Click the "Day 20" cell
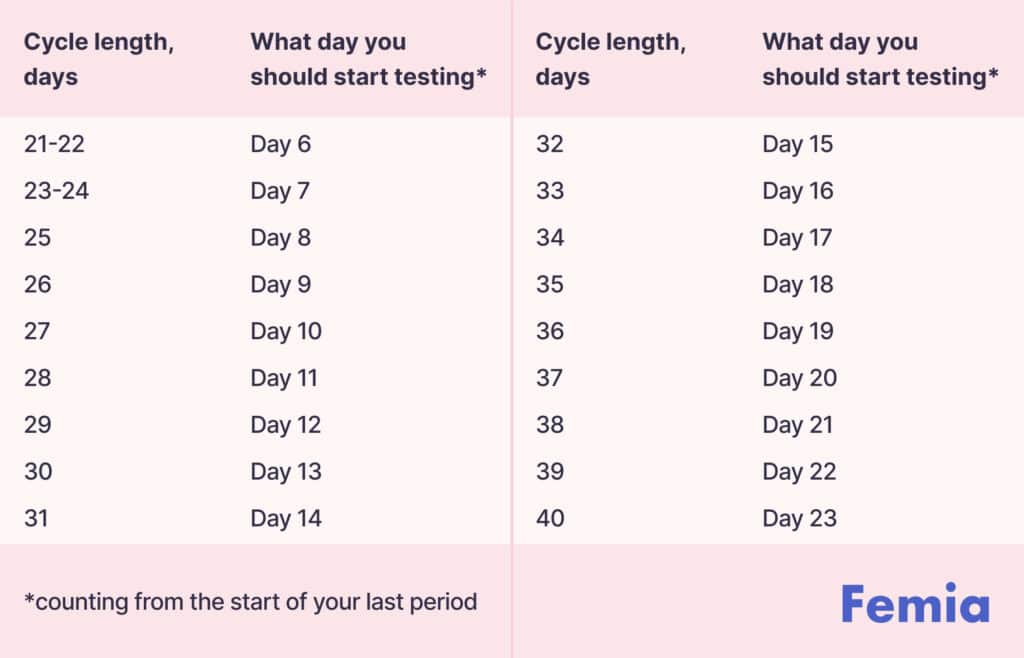Viewport: 1024px width, 658px height. pos(799,378)
